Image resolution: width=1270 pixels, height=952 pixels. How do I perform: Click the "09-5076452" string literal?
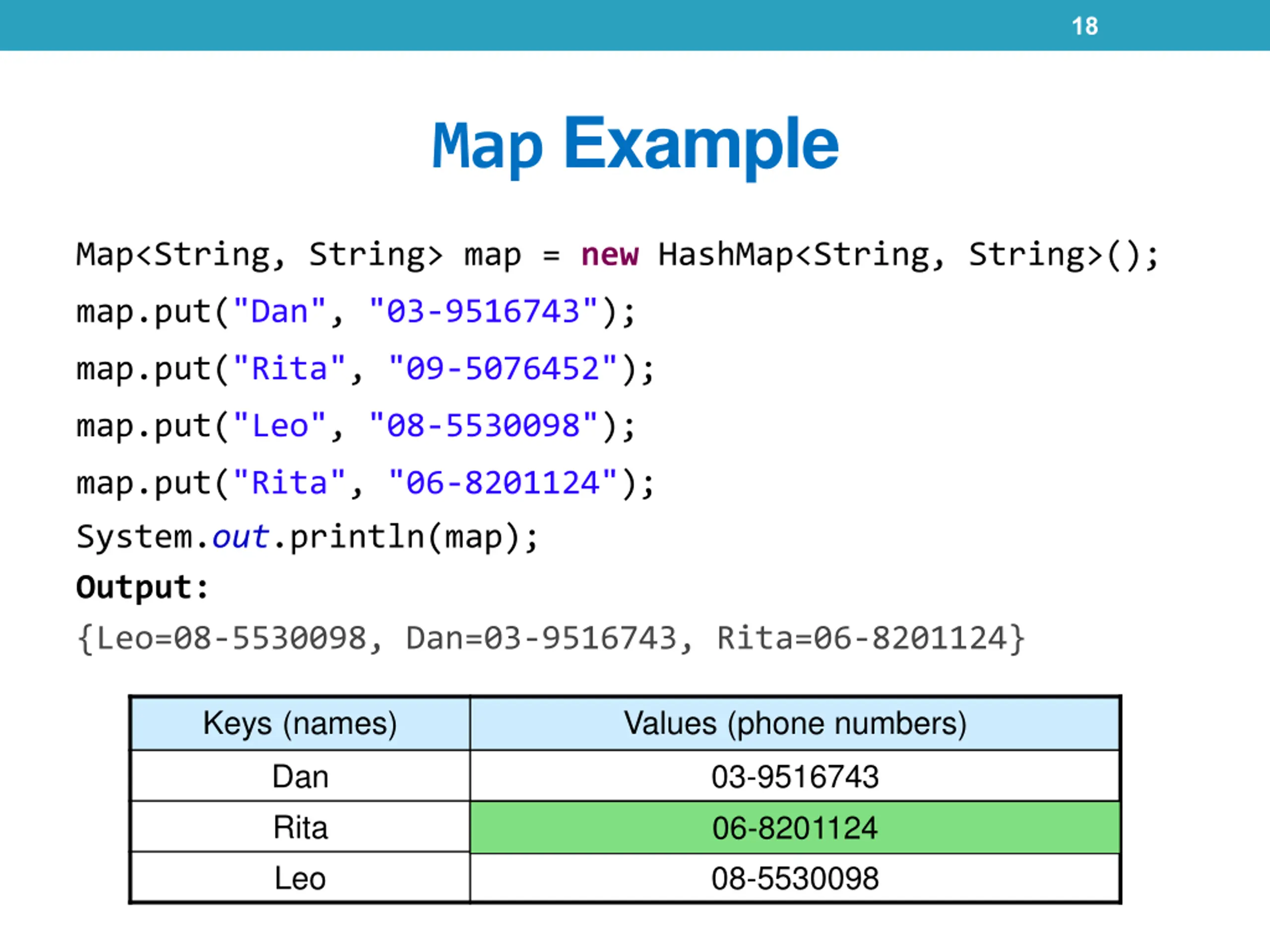pos(503,368)
